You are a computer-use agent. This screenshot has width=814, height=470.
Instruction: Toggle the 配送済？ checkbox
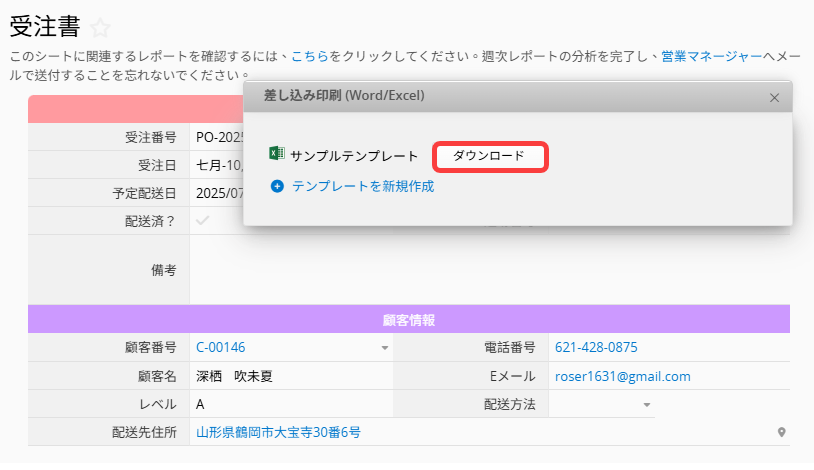tap(203, 221)
